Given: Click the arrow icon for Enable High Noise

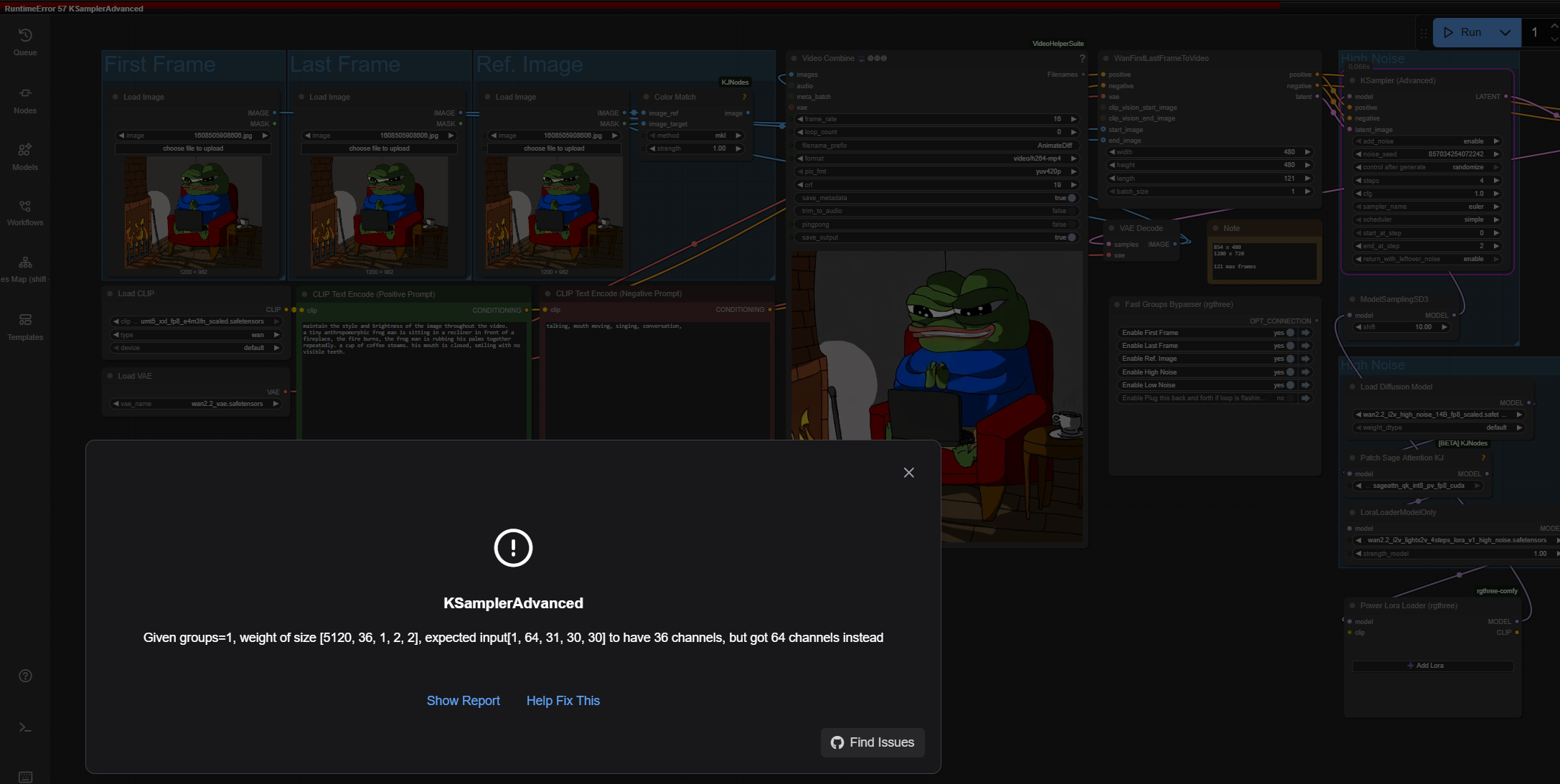Looking at the screenshot, I should [1305, 372].
